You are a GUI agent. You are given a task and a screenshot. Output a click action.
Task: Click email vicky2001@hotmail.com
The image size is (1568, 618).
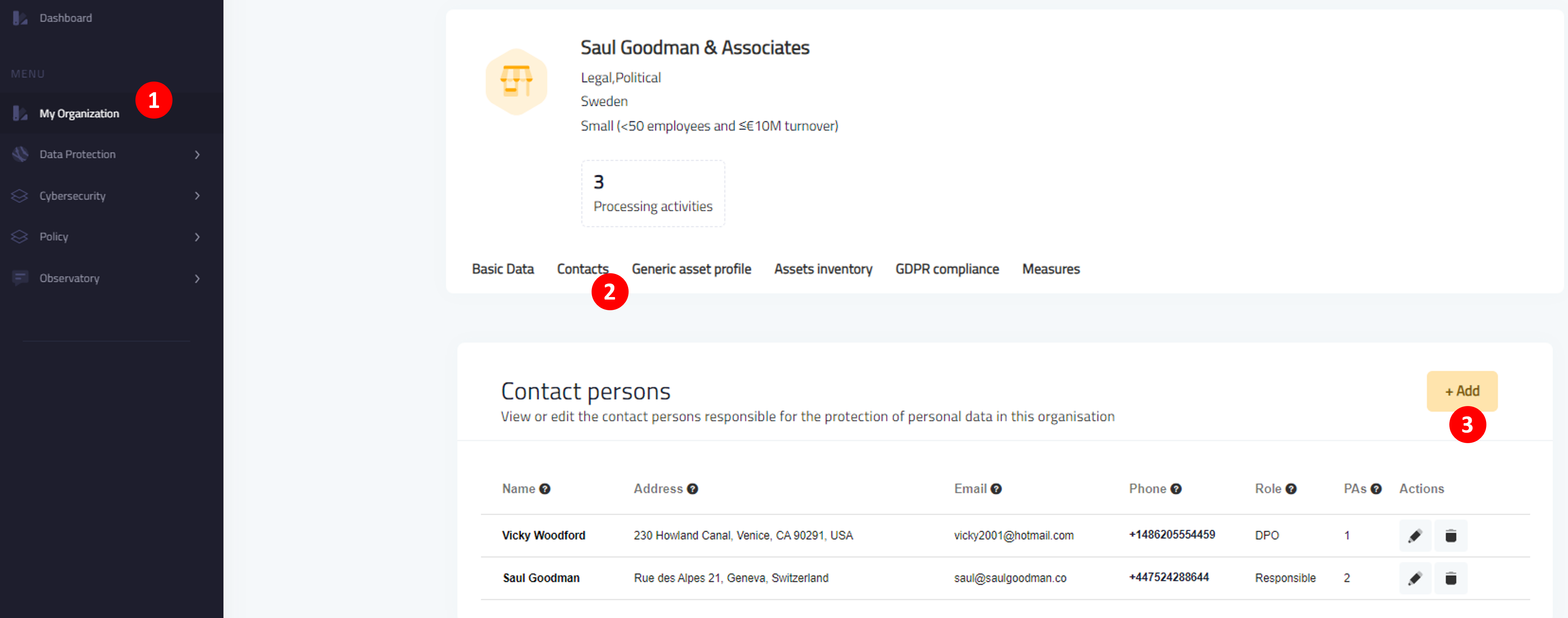(1013, 535)
